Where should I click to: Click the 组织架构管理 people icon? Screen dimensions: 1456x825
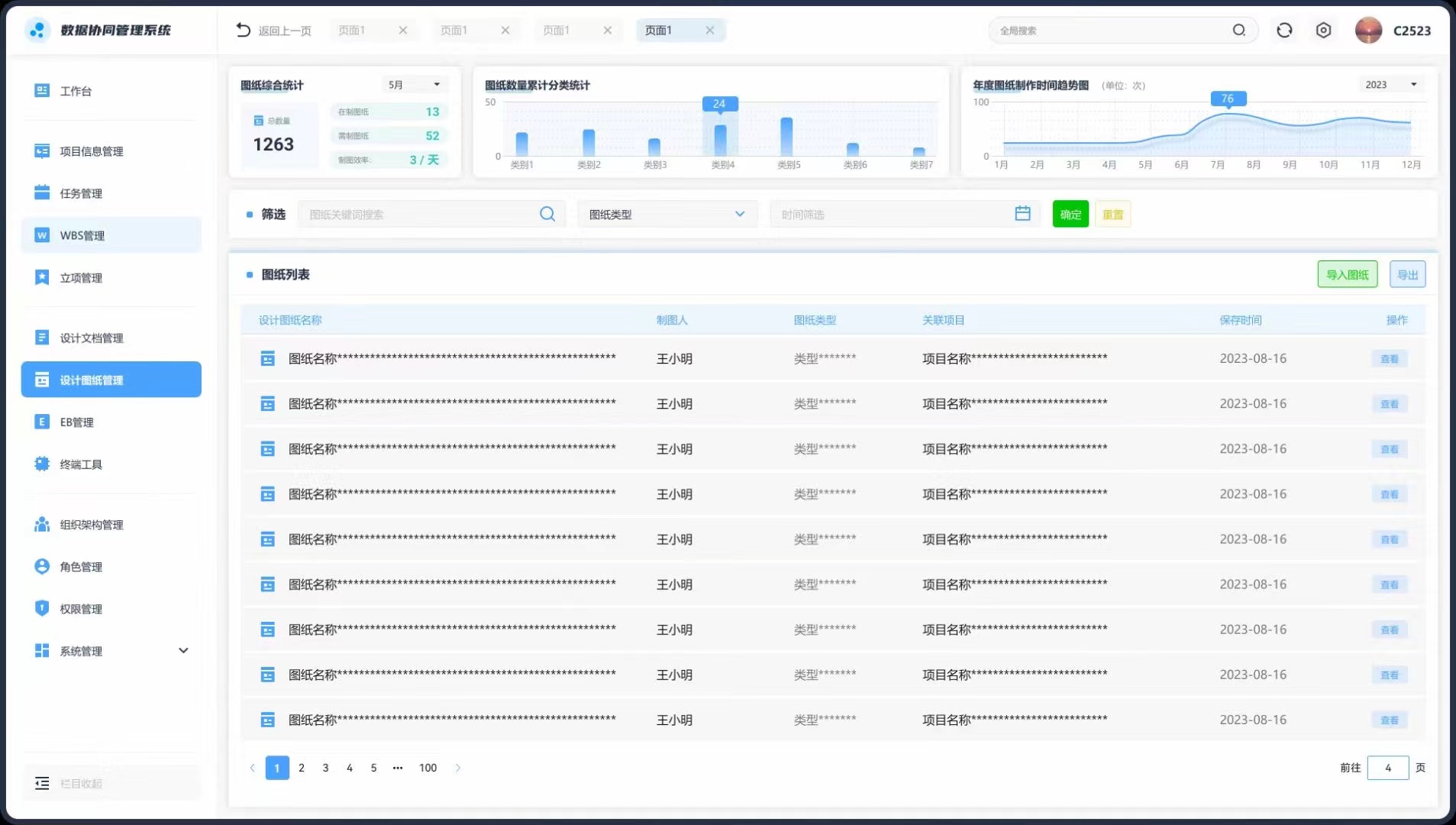(42, 524)
